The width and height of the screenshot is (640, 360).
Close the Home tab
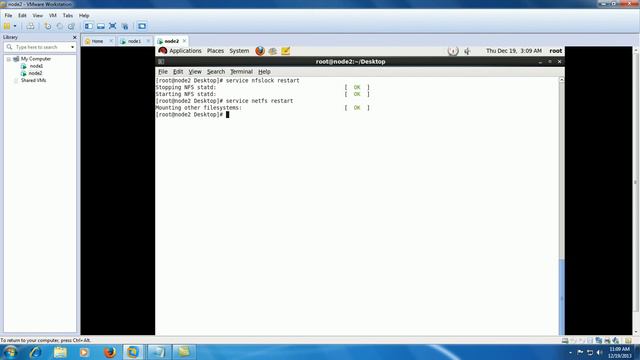111,41
